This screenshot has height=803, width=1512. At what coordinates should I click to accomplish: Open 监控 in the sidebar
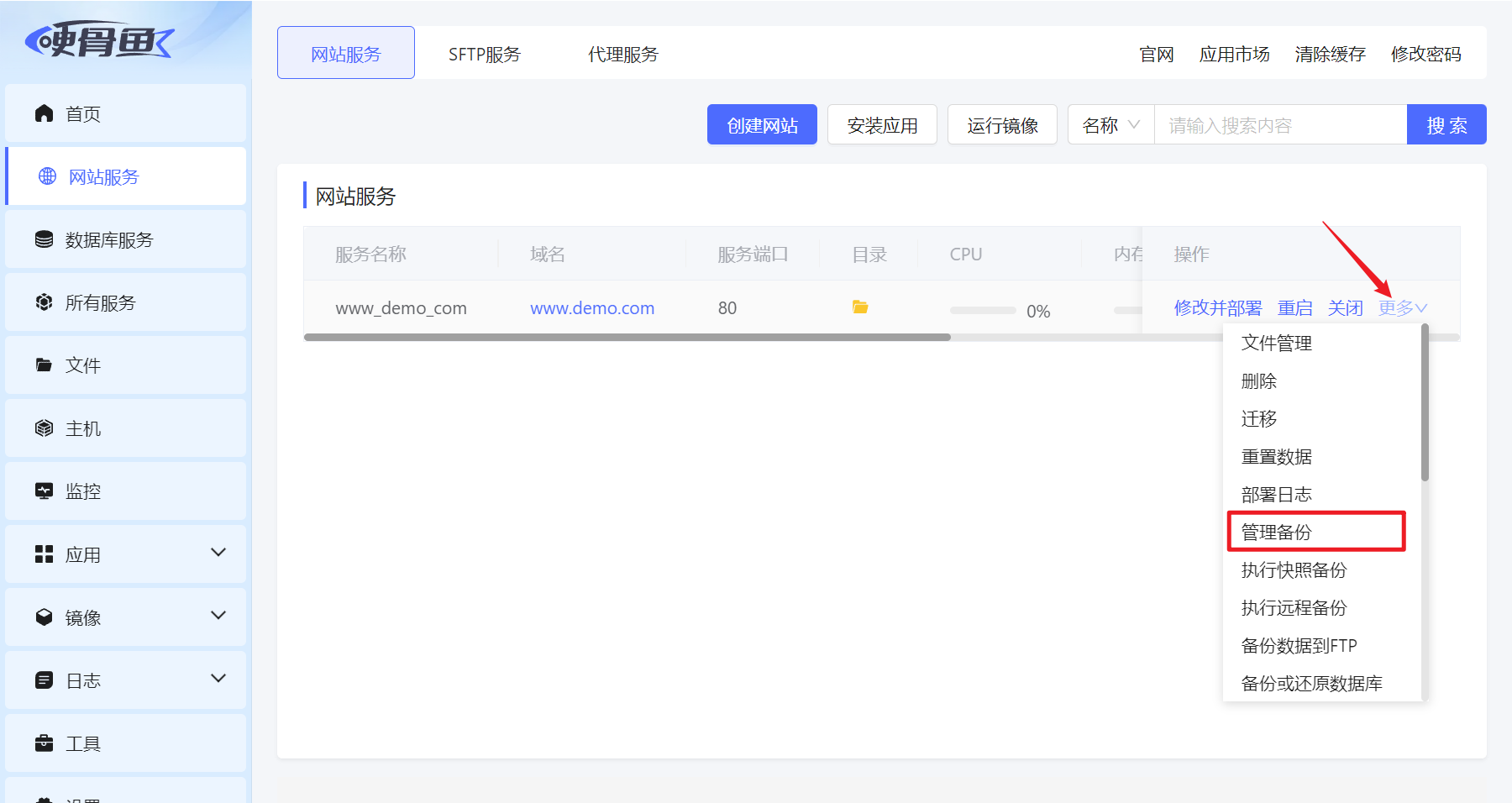(126, 491)
